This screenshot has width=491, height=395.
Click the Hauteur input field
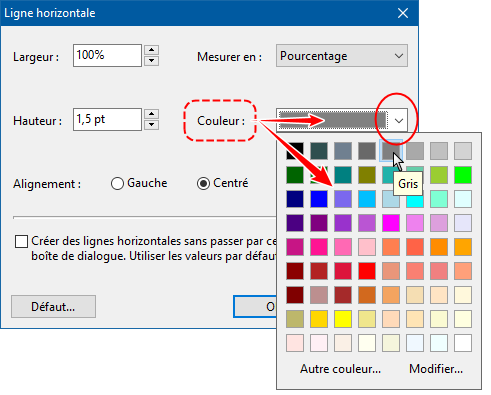coord(107,119)
